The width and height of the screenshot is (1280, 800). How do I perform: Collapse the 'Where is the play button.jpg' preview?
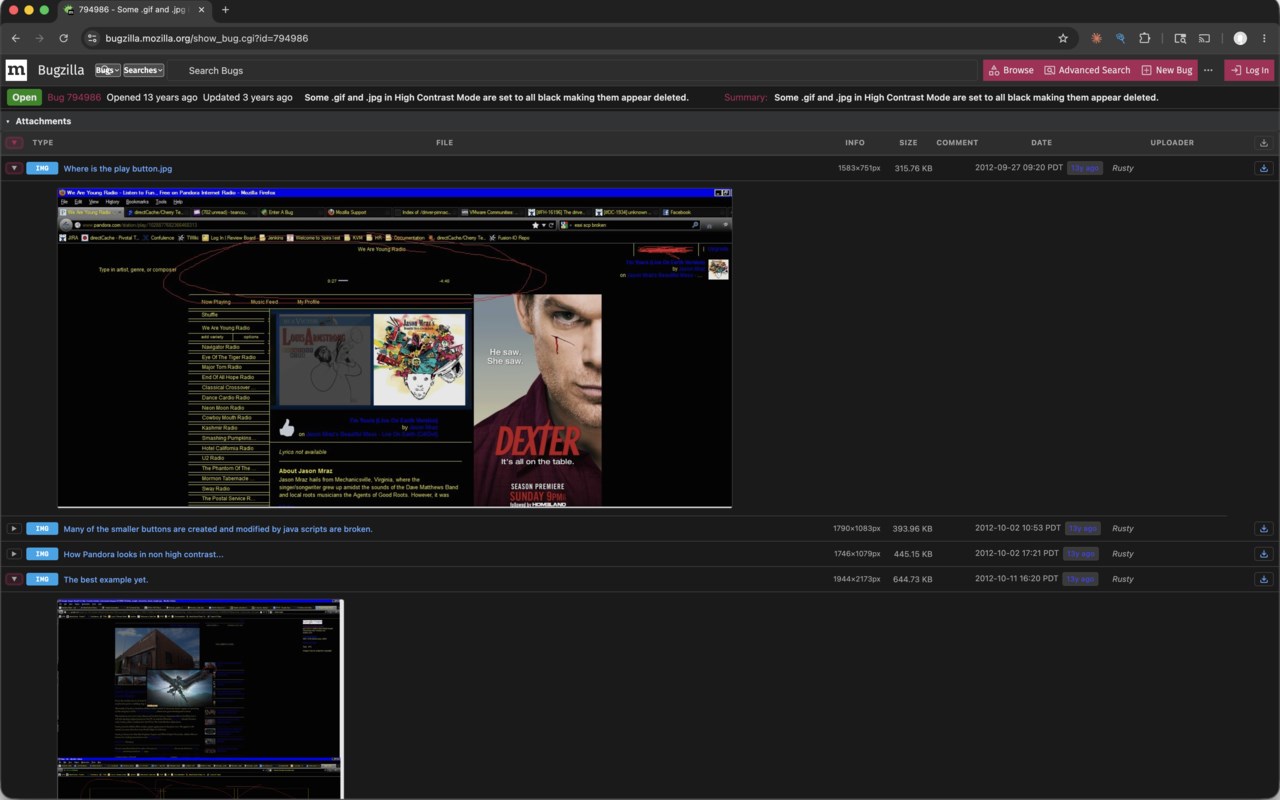(x=14, y=168)
